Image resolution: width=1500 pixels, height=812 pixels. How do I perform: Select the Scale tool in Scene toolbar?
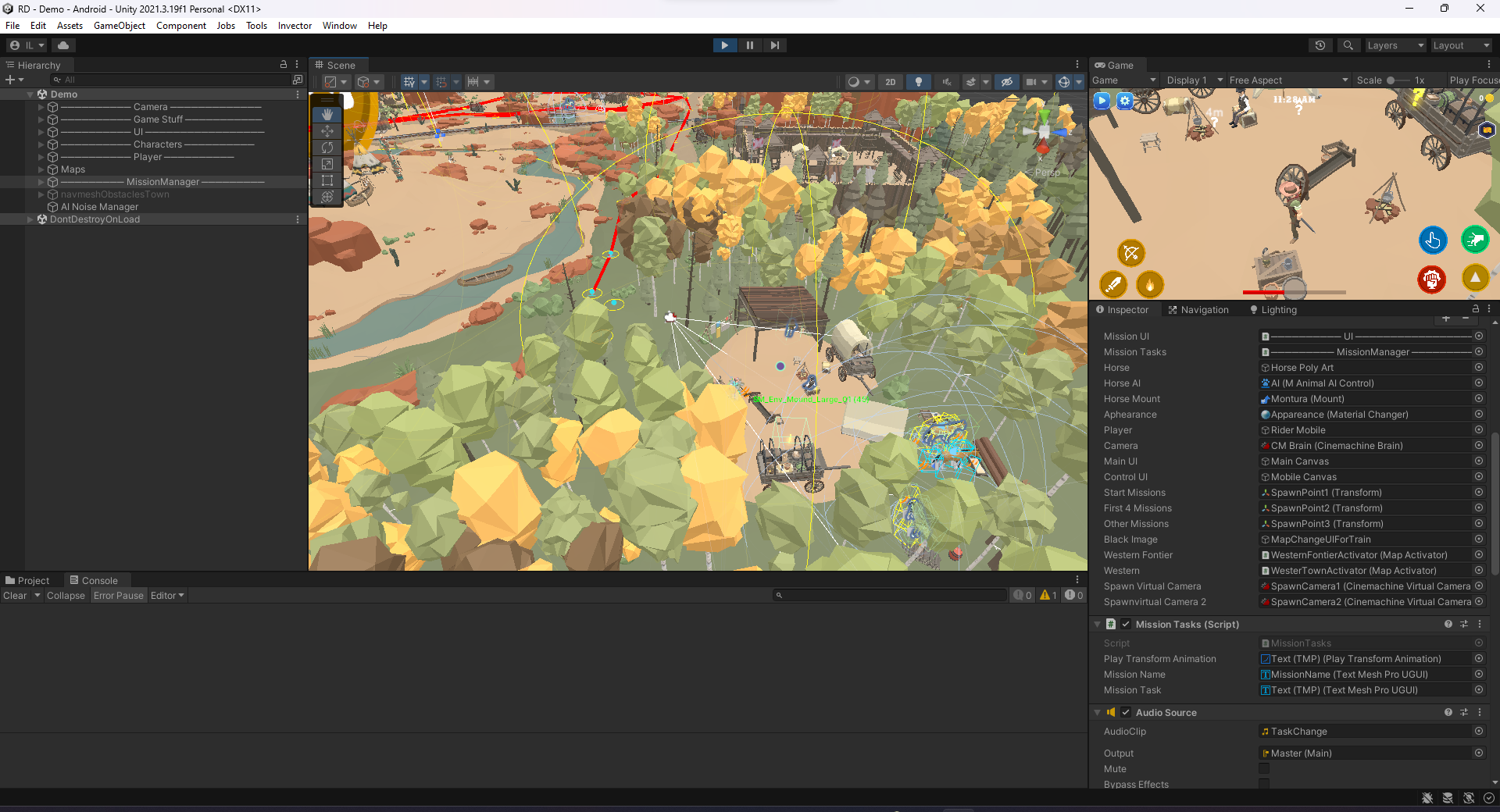[327, 164]
